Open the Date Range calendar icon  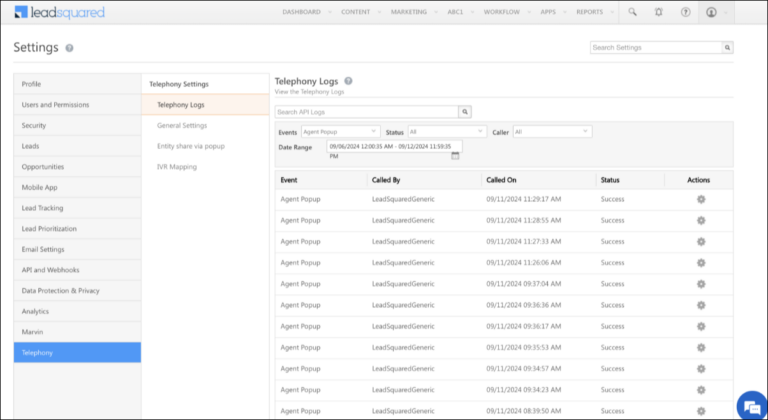456,155
